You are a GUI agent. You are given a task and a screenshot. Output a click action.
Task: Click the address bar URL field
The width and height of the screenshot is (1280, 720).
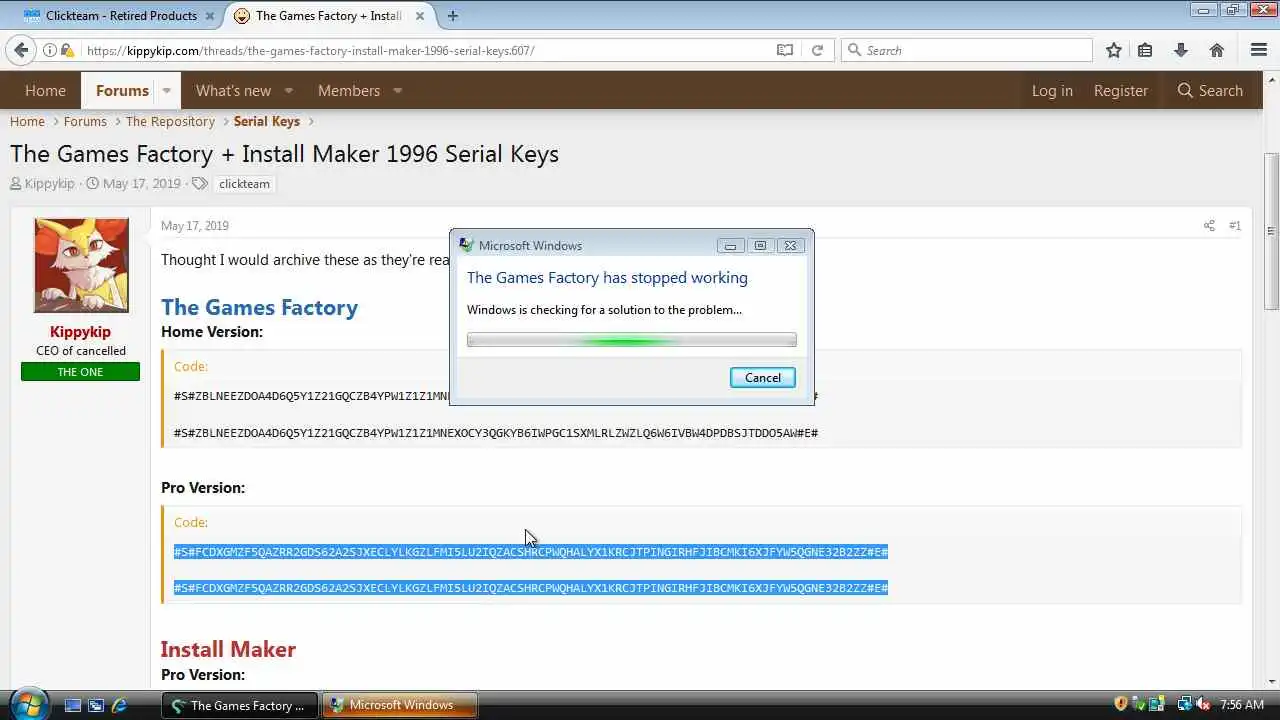pyautogui.click(x=430, y=50)
